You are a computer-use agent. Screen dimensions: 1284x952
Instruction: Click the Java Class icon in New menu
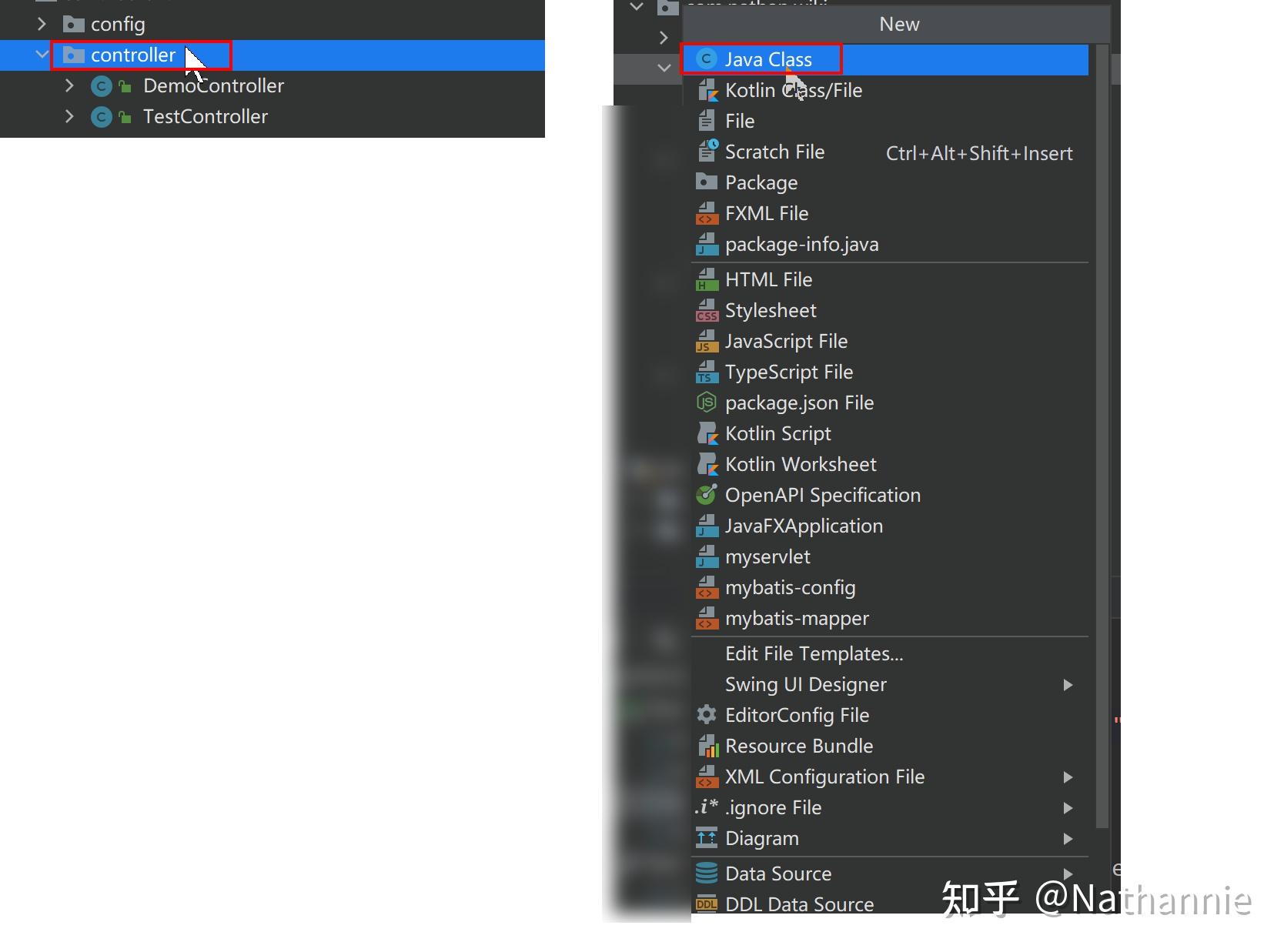coord(706,59)
